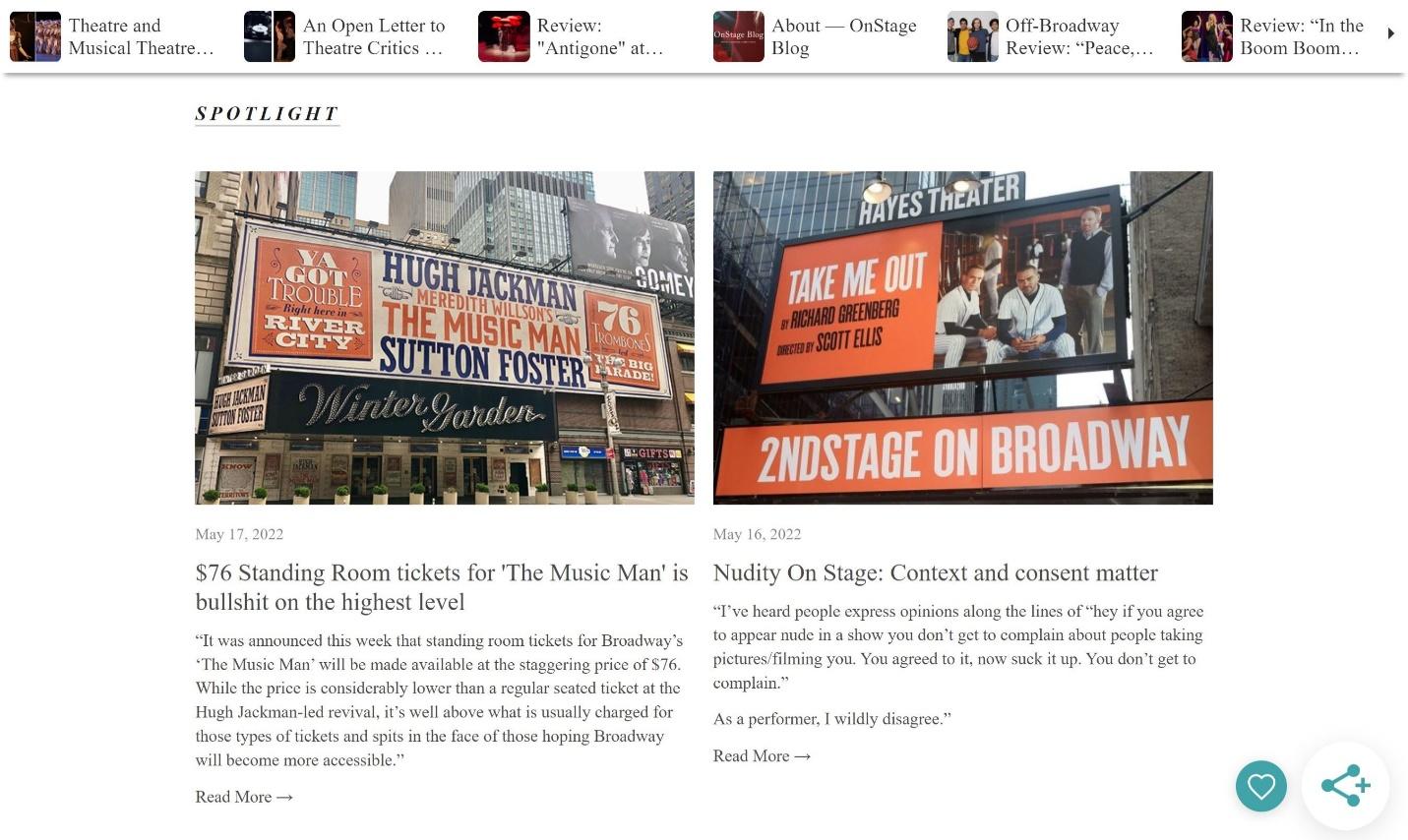Click the heart favorite icon
Viewport: 1408px width, 840px height.
coord(1260,786)
